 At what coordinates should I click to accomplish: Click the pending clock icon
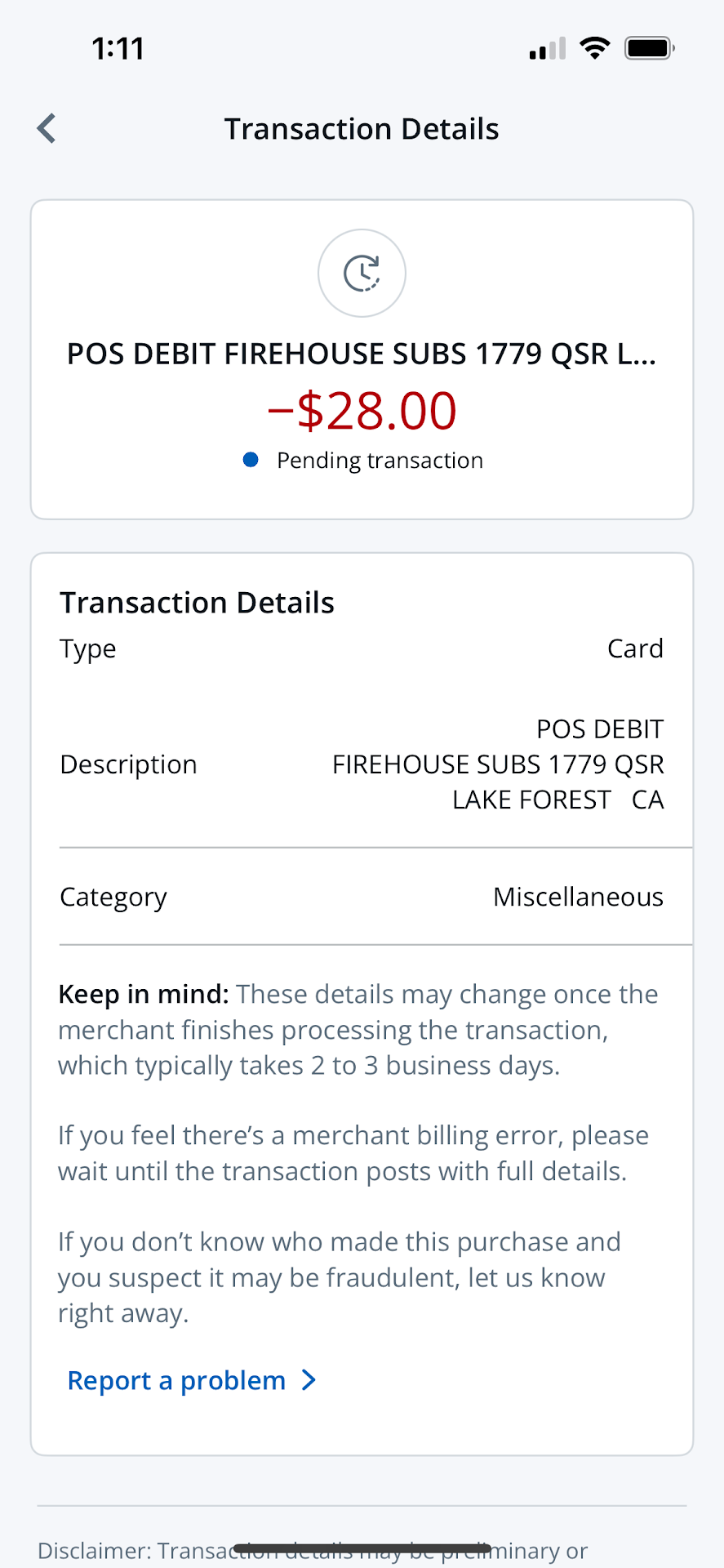point(362,273)
